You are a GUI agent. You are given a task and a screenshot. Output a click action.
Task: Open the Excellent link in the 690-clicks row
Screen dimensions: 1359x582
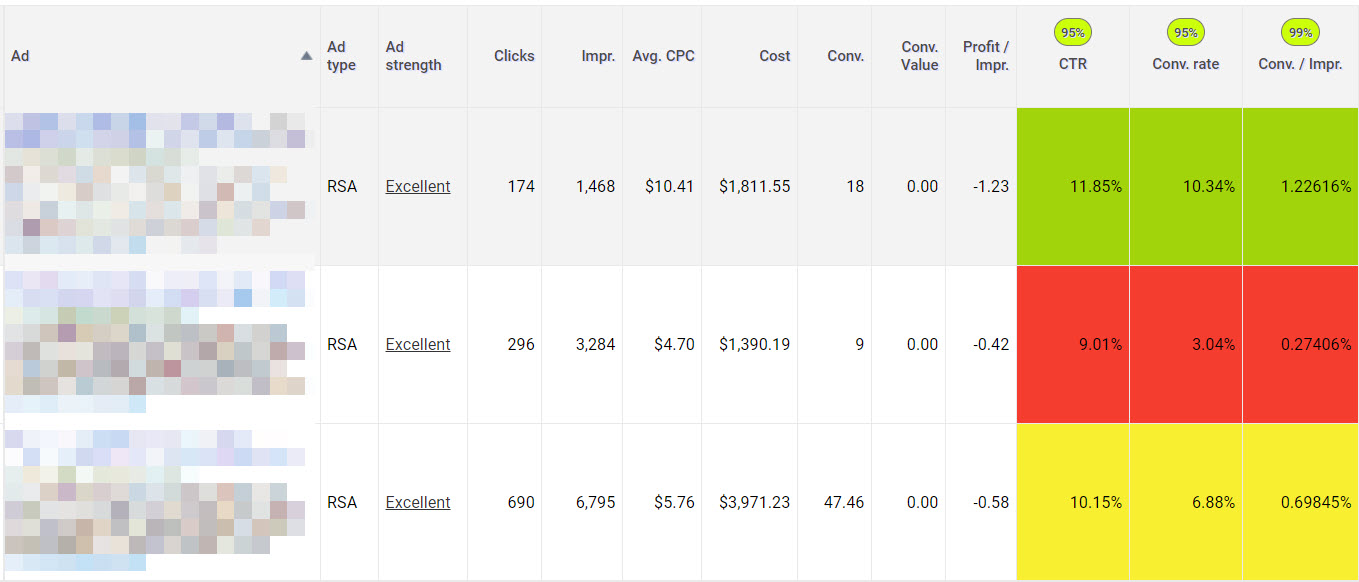pos(418,502)
